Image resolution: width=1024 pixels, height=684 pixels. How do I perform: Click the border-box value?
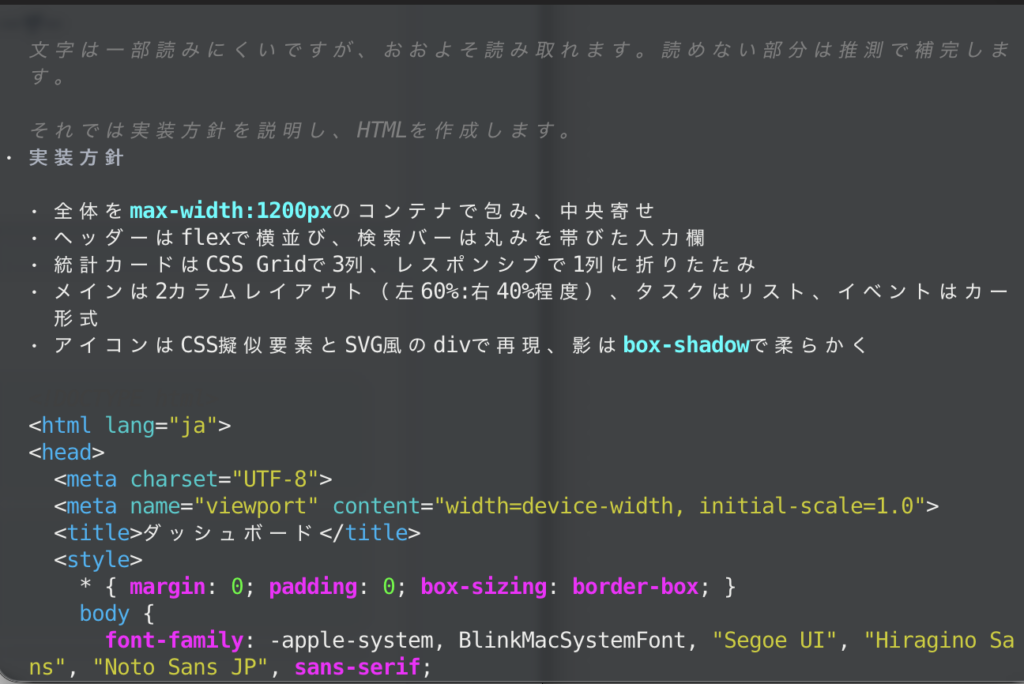click(635, 587)
